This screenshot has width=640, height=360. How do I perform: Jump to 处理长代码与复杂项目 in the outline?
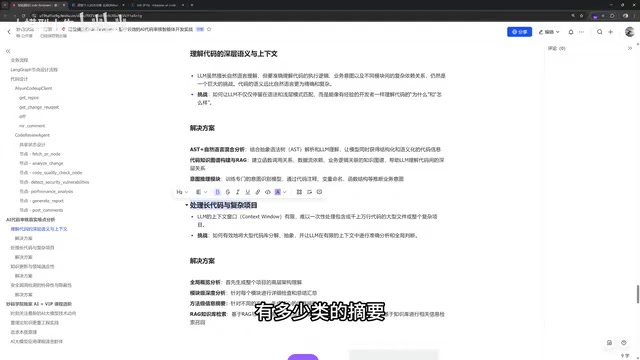(32, 248)
